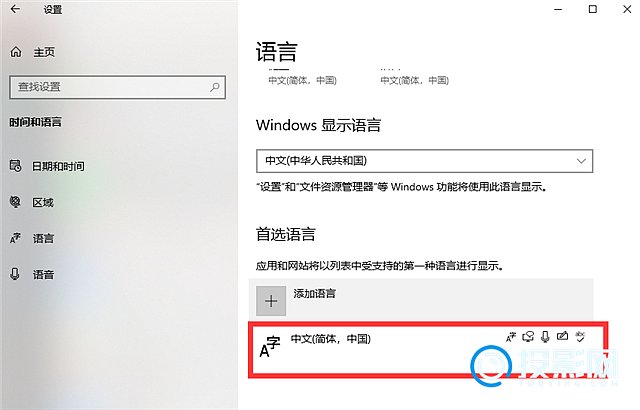Maximize the settings window
The image size is (640, 410).
coord(593,9)
